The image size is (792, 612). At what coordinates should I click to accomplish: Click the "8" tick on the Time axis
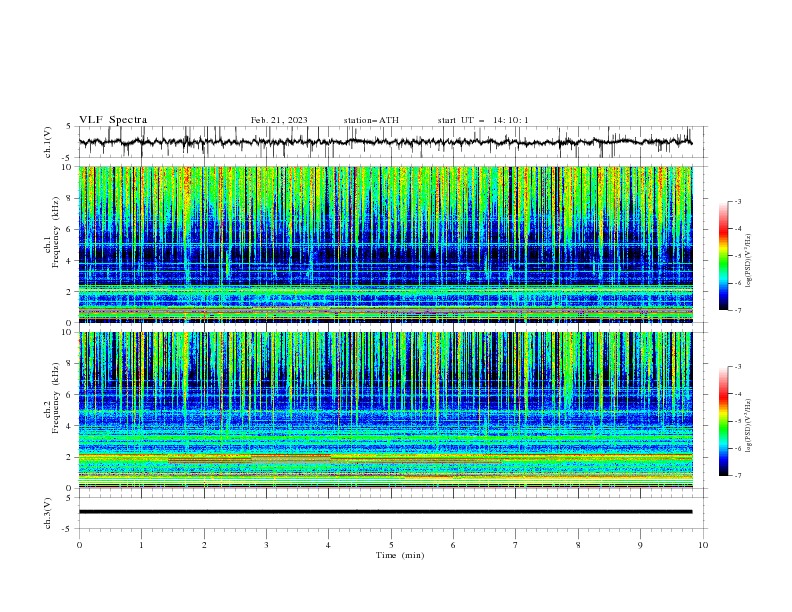[578, 545]
